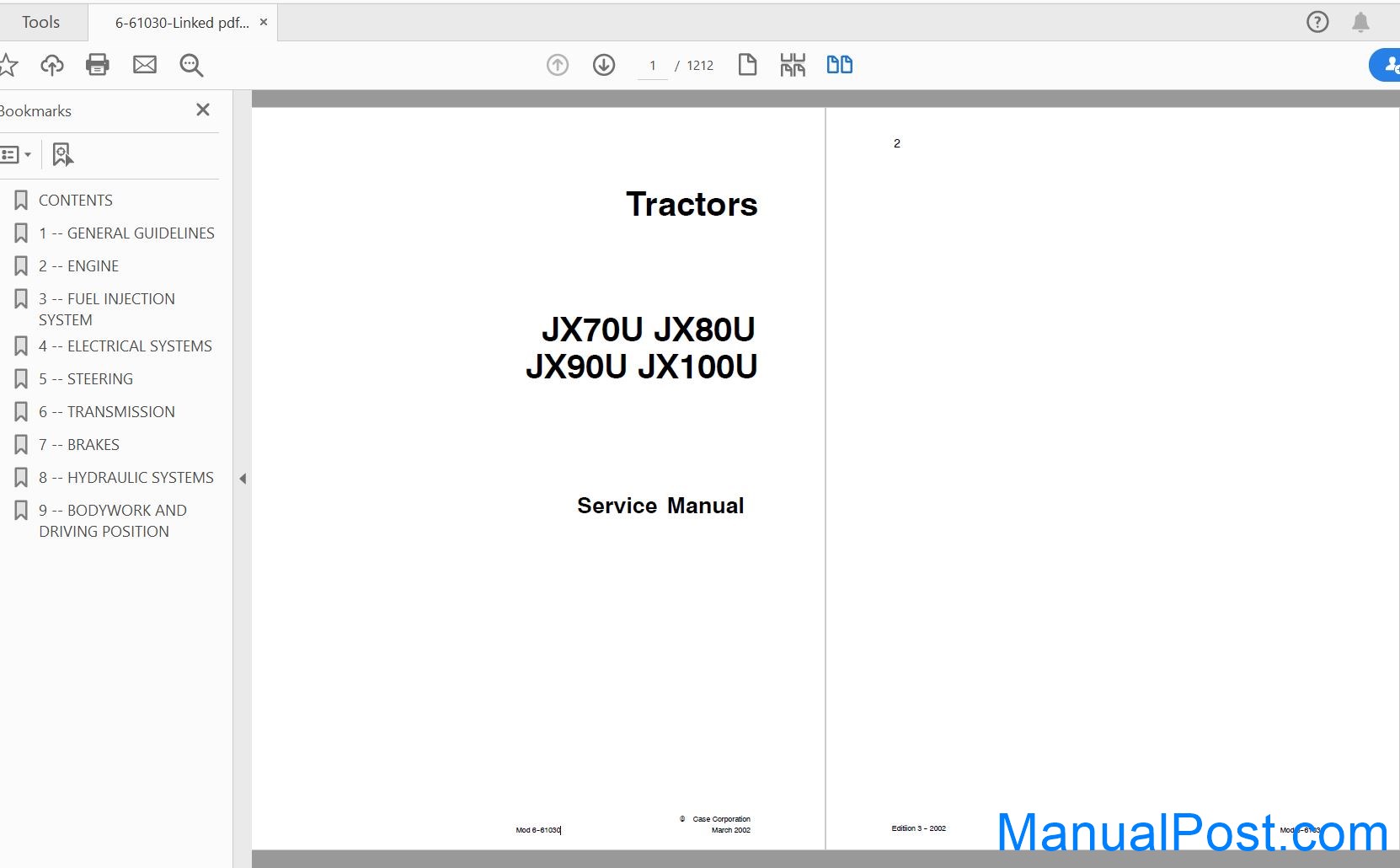Click 'Edition 3 - 2002' footer text
1400x868 pixels.
[919, 828]
